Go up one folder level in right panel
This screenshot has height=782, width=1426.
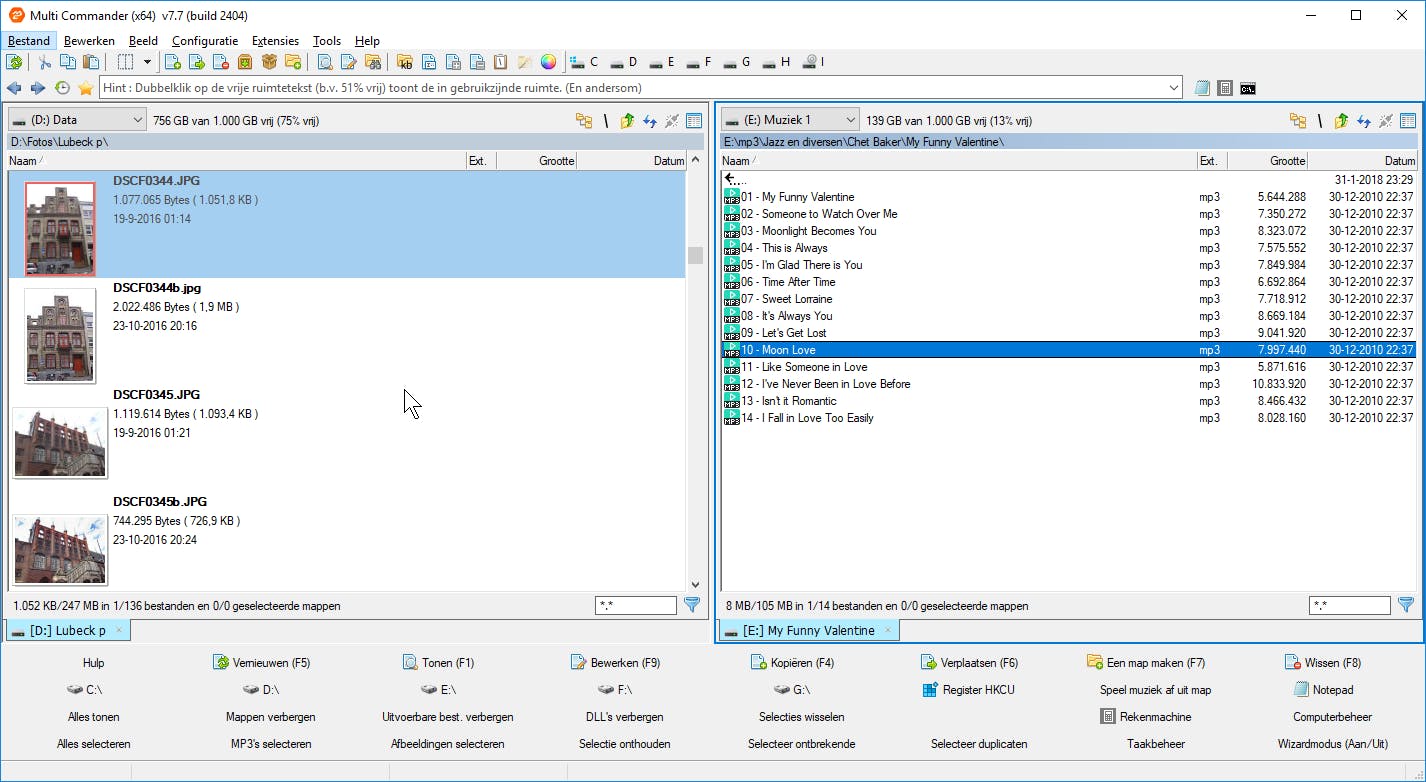(x=1341, y=121)
